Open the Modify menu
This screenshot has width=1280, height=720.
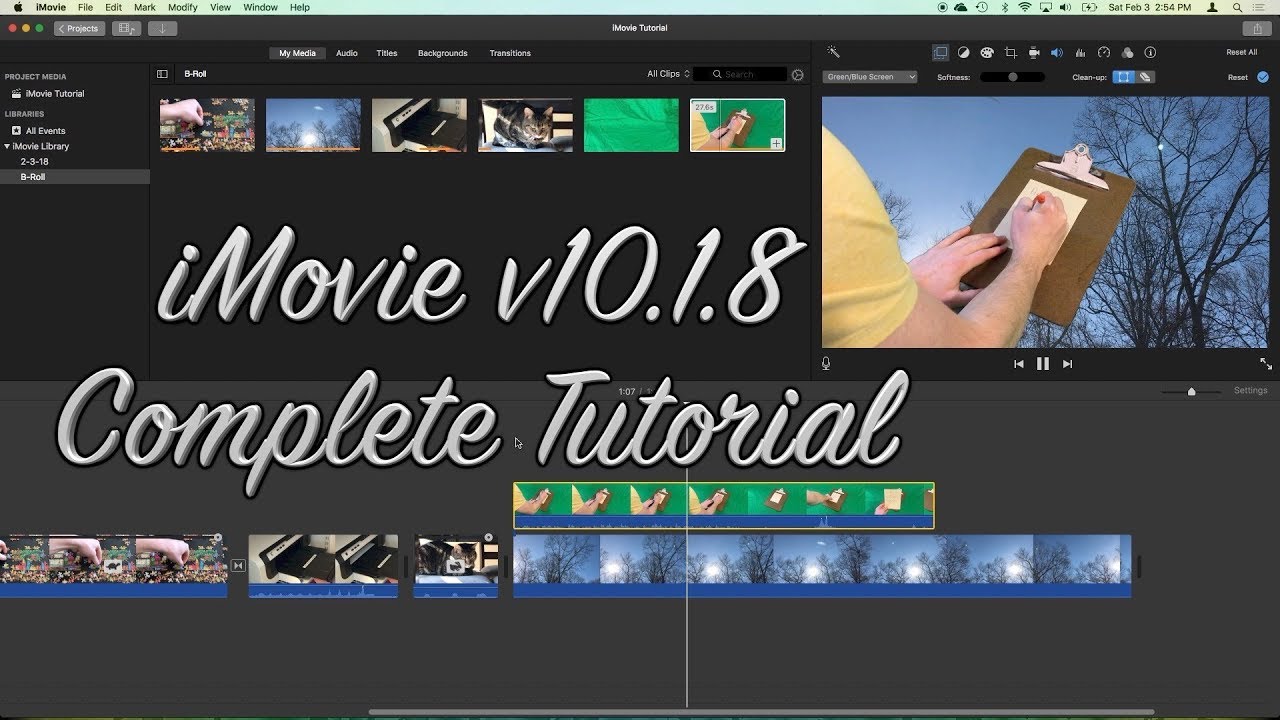[183, 7]
